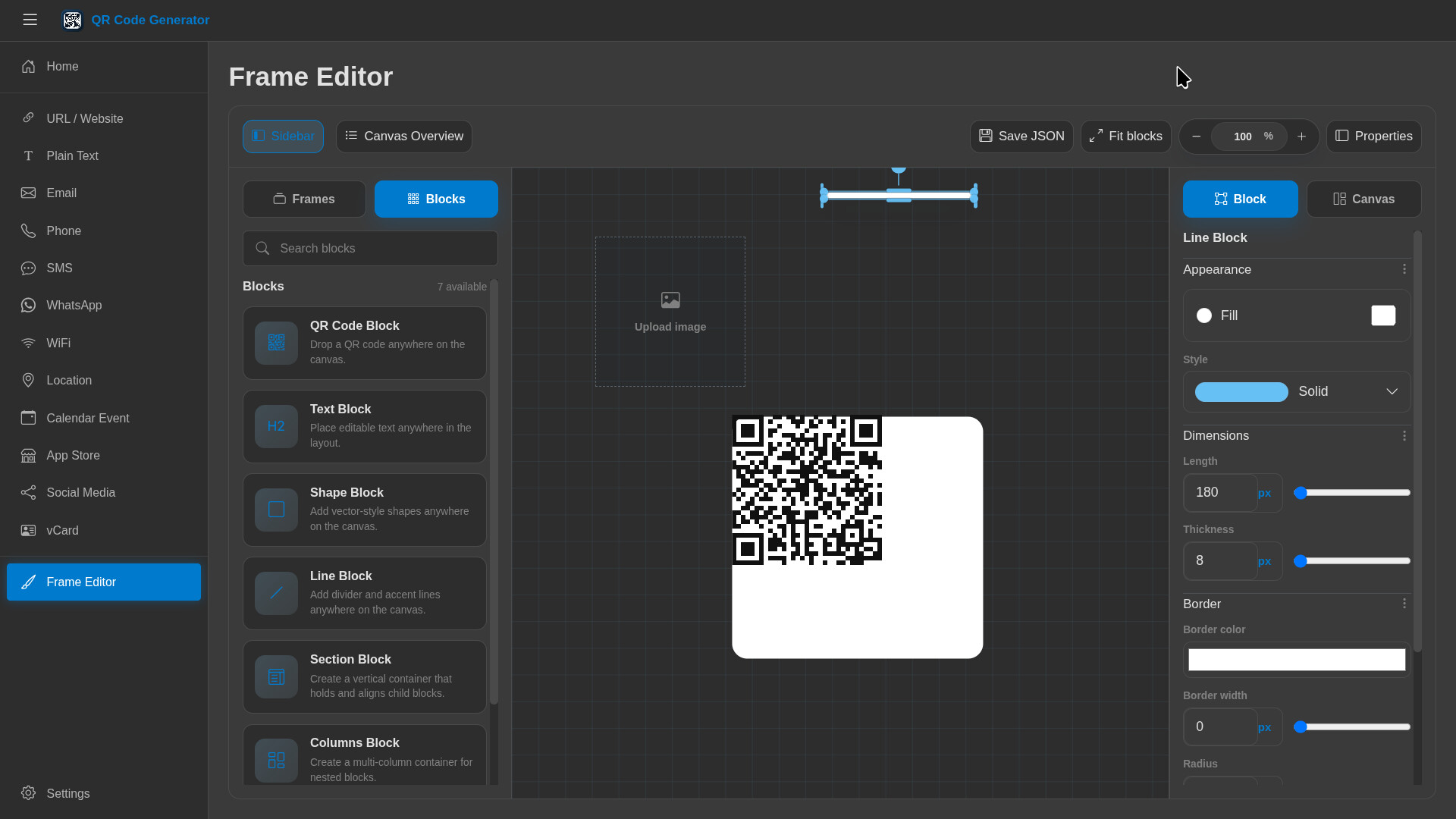Click the Location pin icon
This screenshot has width=1456, height=819.
(x=28, y=380)
